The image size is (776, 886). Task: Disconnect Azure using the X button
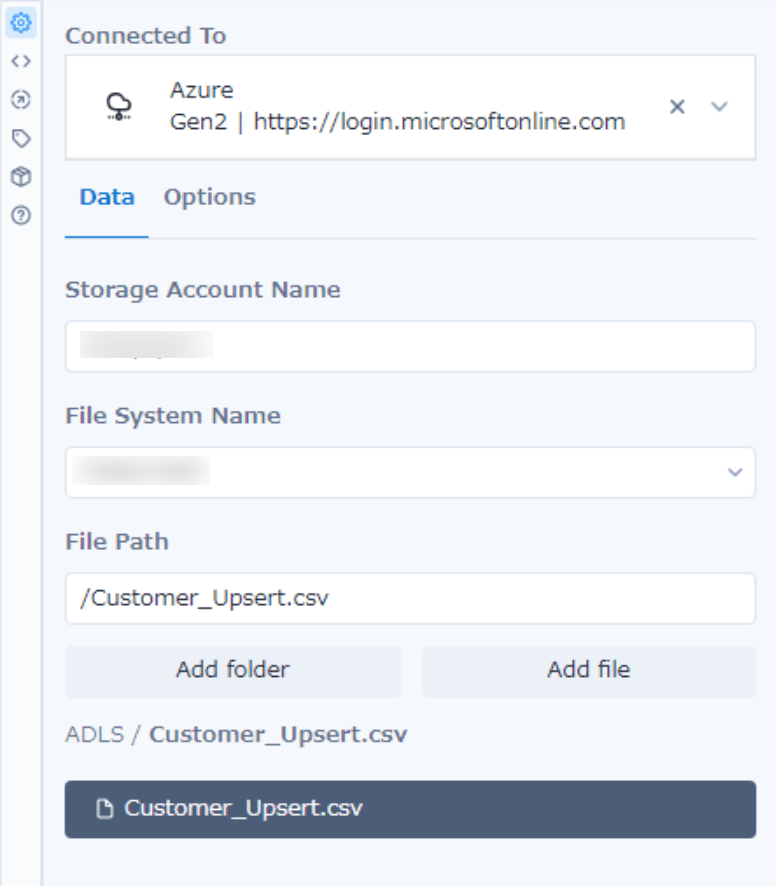[676, 106]
